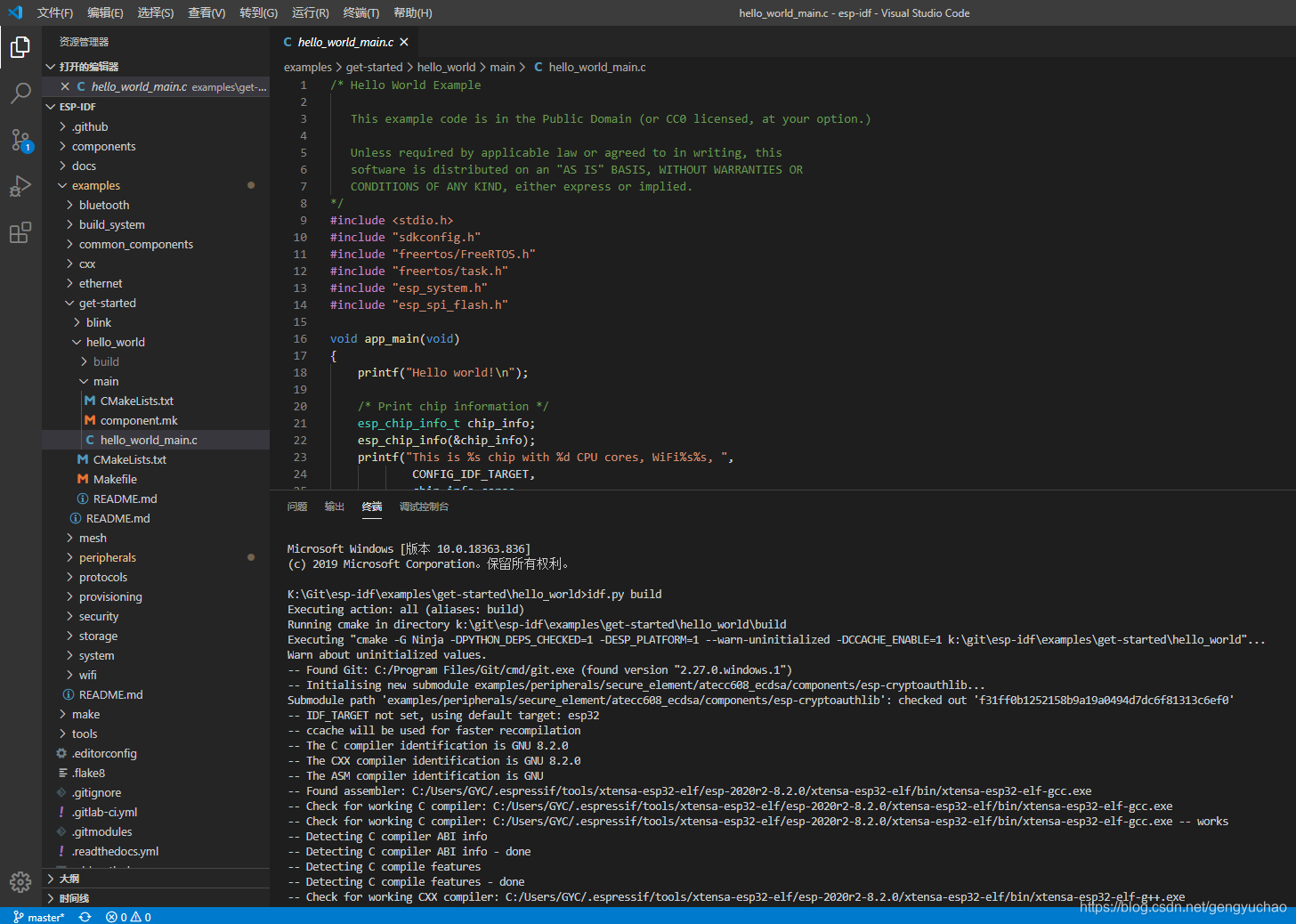The height and width of the screenshot is (924, 1296).
Task: Open the 终端(T) menu
Action: coord(361,12)
